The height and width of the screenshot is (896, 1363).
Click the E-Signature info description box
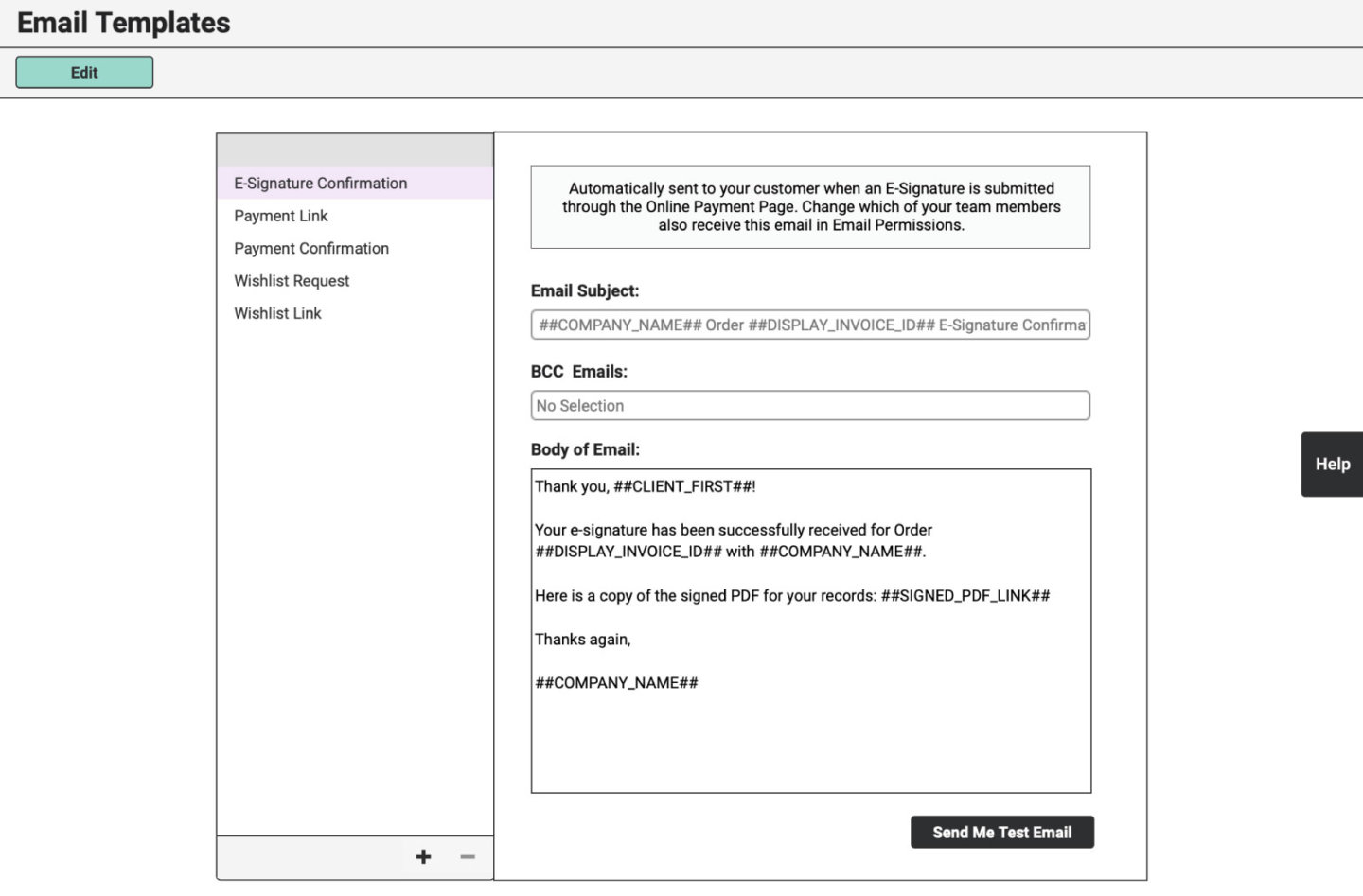pyautogui.click(x=810, y=206)
